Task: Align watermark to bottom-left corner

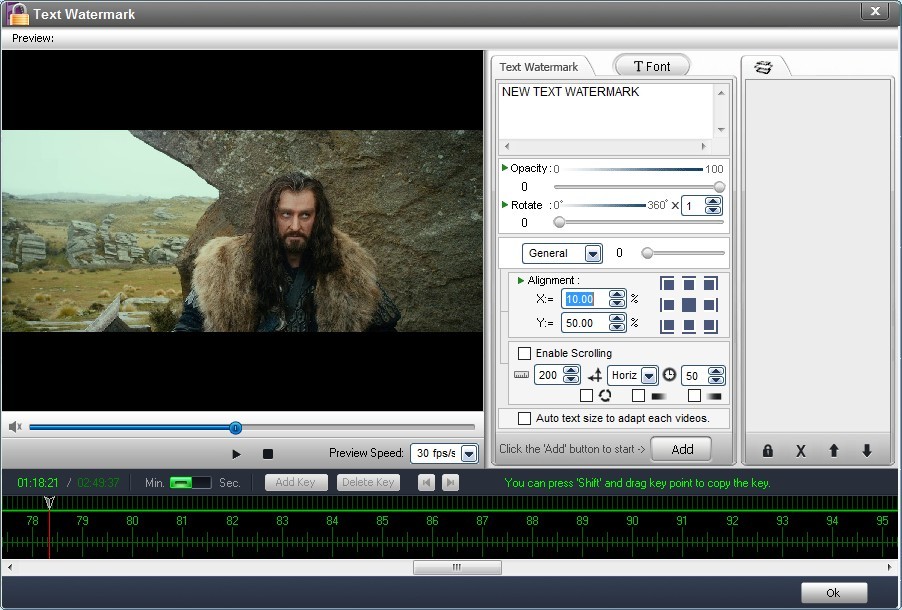Action: [667, 326]
